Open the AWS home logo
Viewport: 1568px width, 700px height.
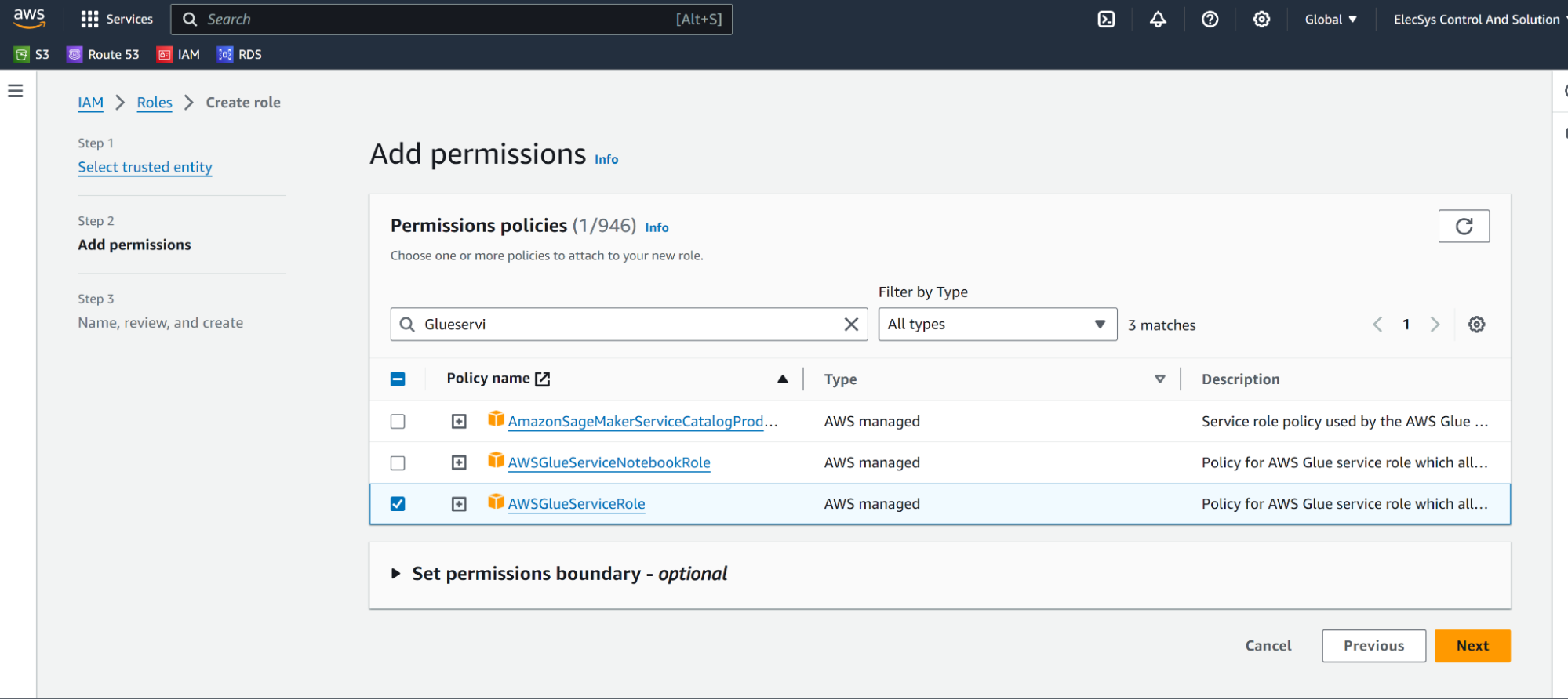point(29,18)
